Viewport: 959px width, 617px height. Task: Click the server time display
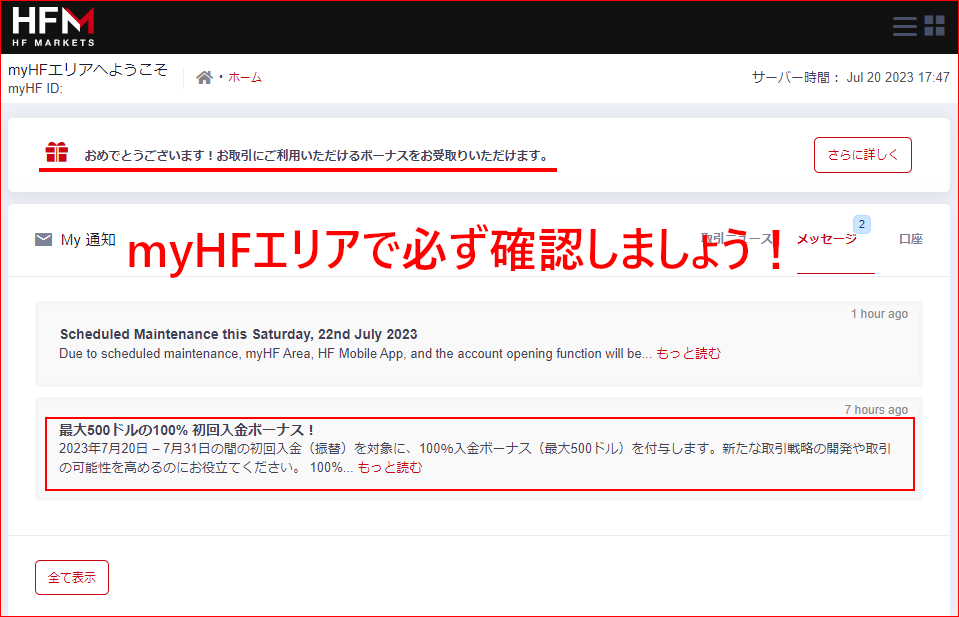pos(850,77)
